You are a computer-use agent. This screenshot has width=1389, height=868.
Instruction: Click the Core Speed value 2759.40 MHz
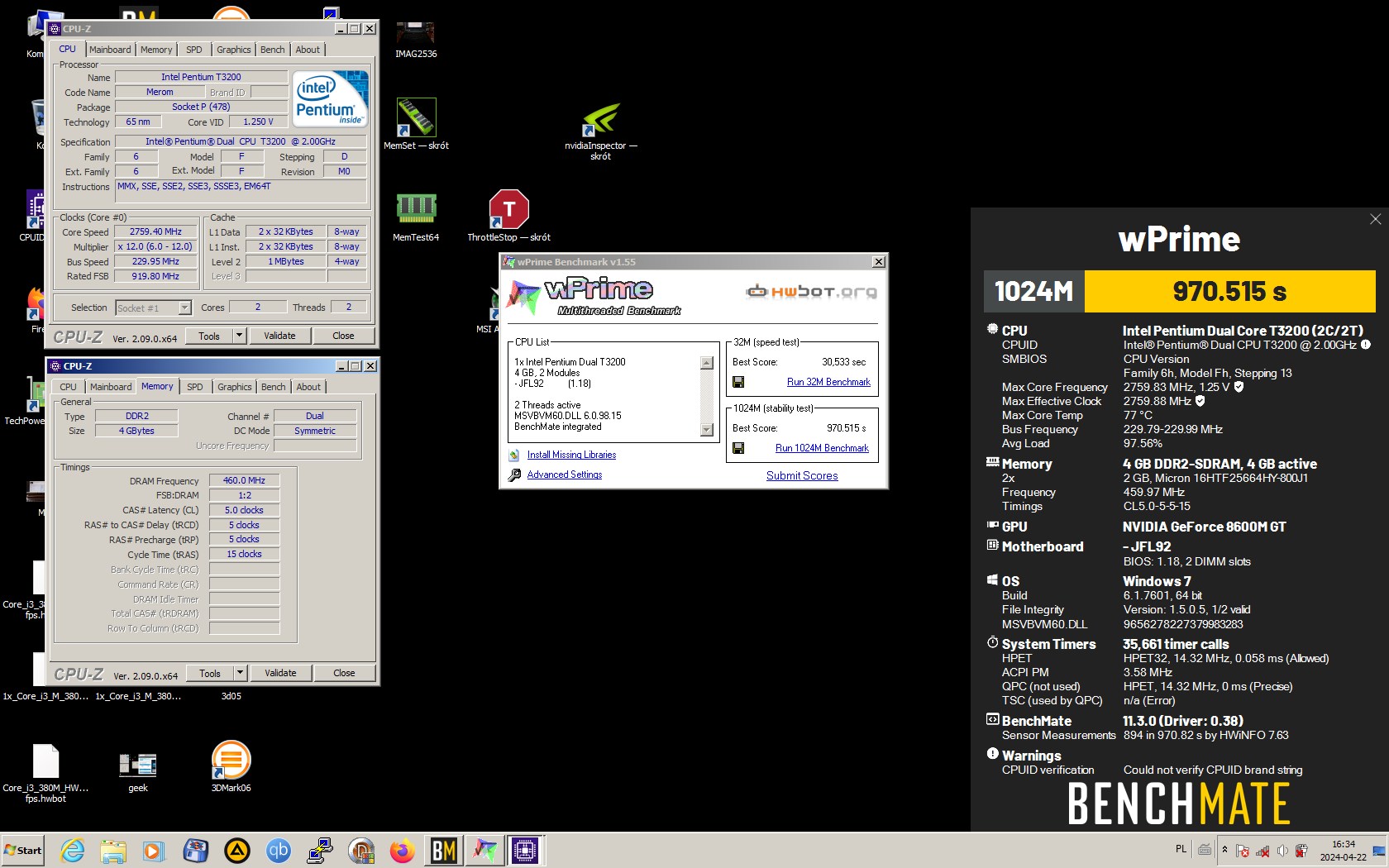coord(155,232)
